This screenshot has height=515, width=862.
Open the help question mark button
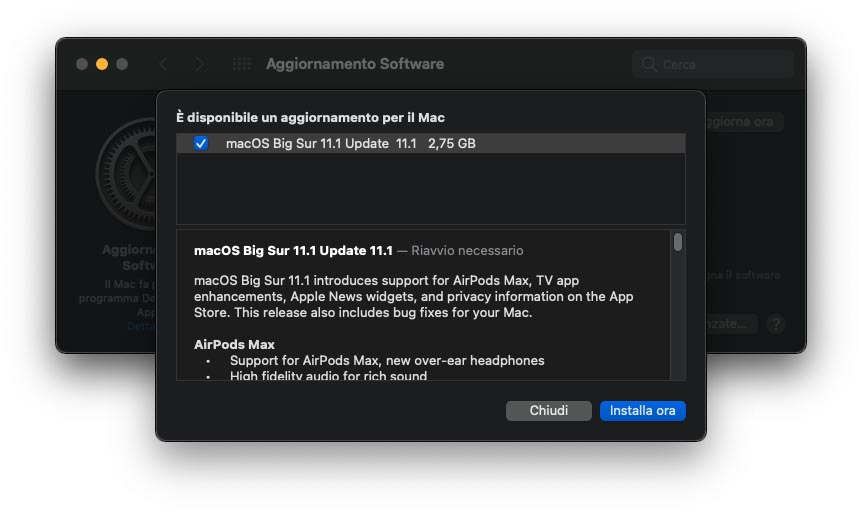[776, 324]
